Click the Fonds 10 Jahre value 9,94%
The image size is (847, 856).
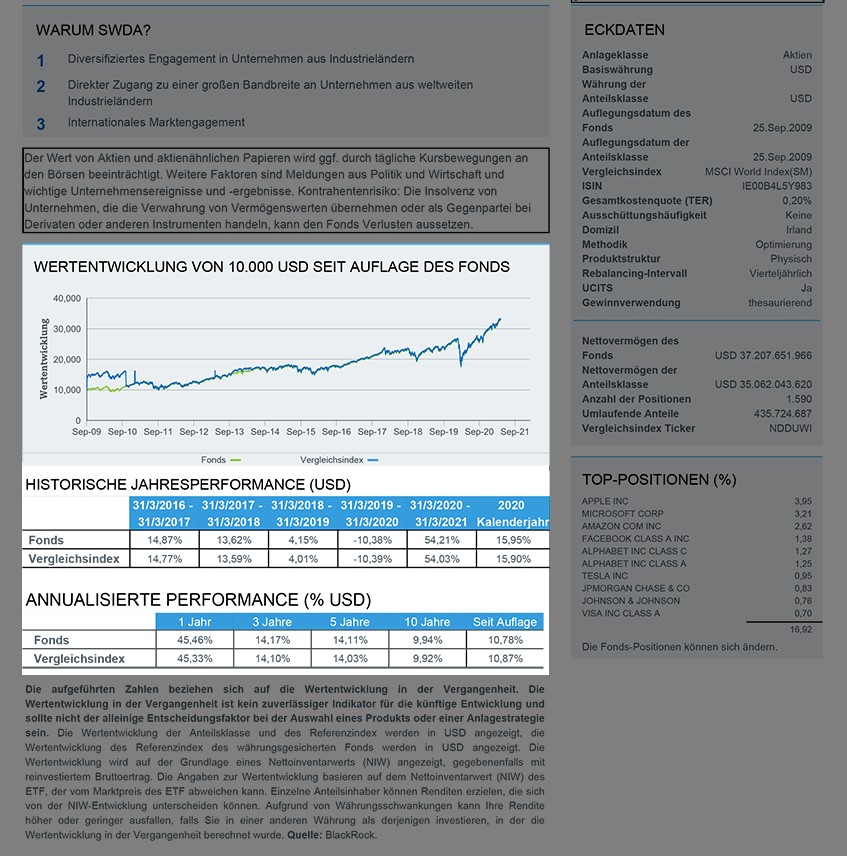(x=427, y=640)
